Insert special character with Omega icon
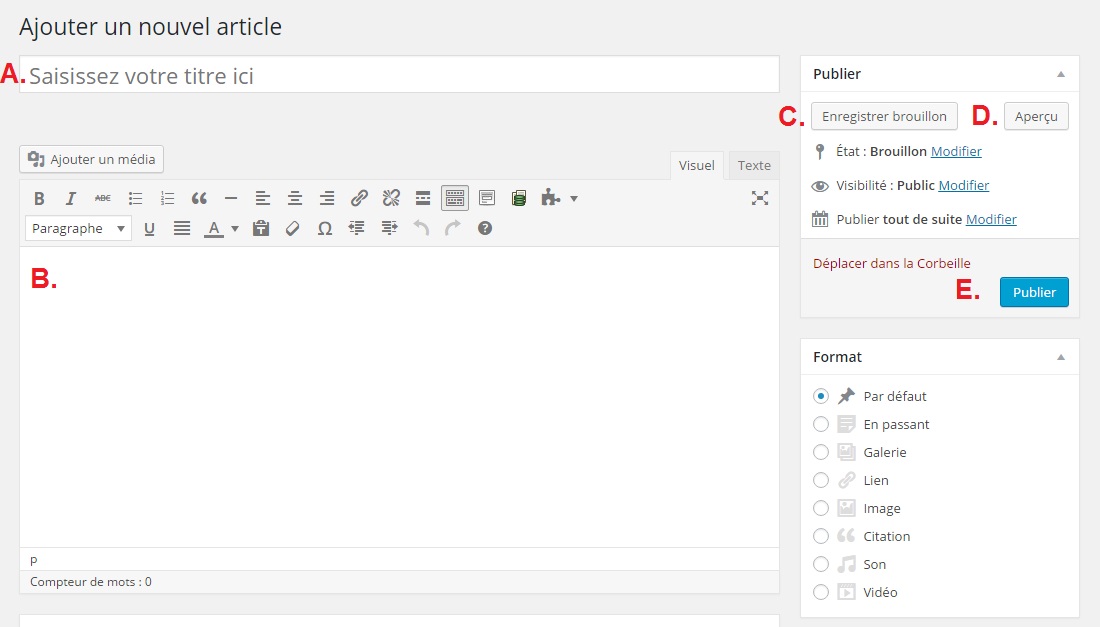The image size is (1100, 627). point(325,229)
